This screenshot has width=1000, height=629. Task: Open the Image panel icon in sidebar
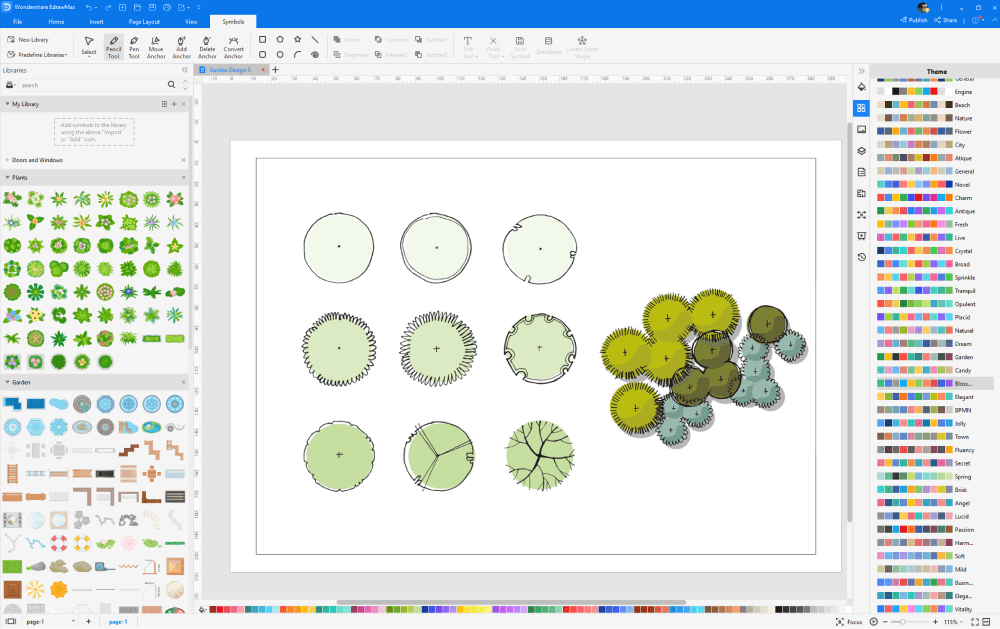[x=862, y=130]
